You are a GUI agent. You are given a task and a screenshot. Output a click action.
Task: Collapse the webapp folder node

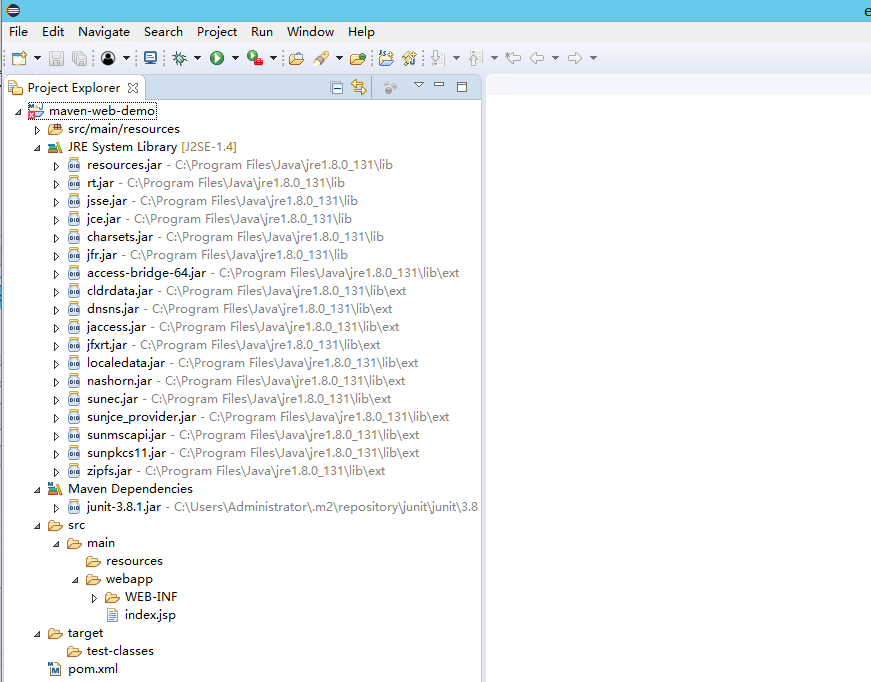point(75,580)
